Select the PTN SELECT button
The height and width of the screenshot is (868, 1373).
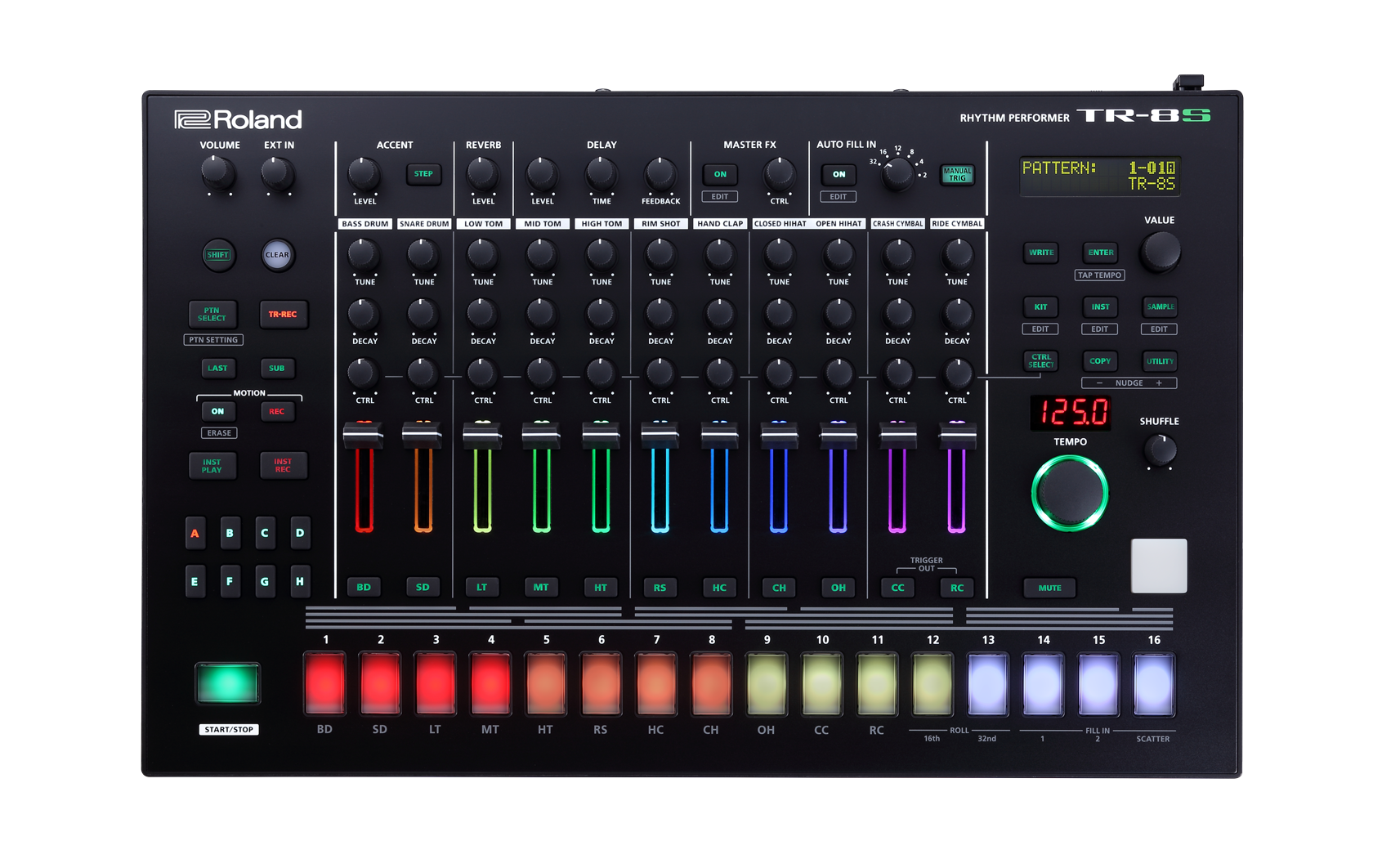[212, 315]
